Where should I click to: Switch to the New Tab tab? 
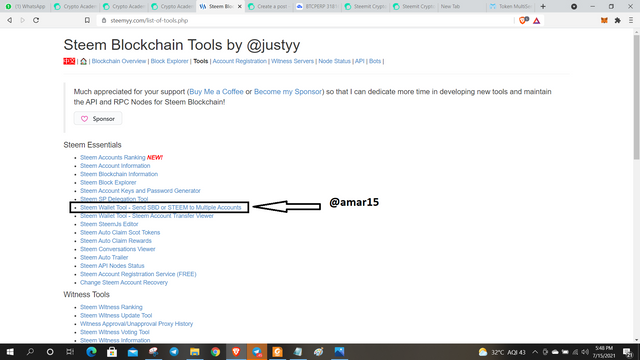coord(462,7)
